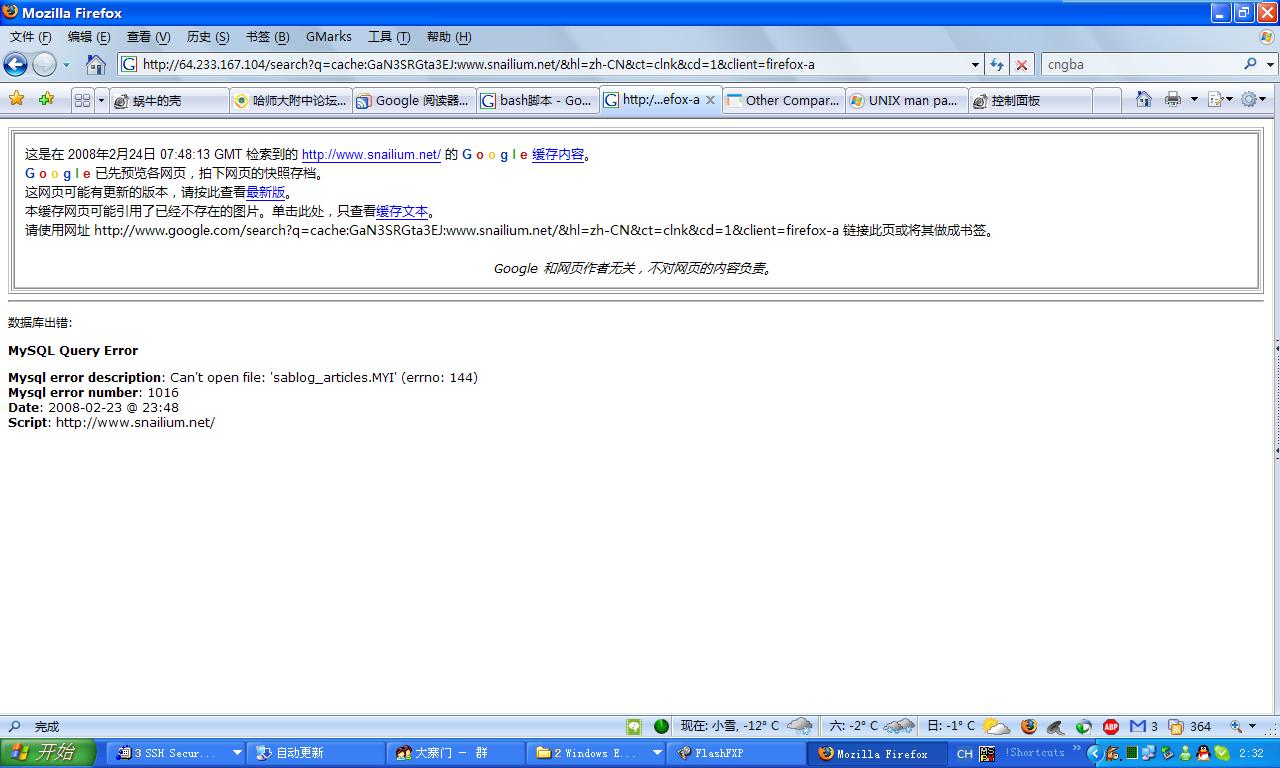This screenshot has height=768, width=1280.
Task: Open the printer options dropdown arrow
Action: point(1193,100)
